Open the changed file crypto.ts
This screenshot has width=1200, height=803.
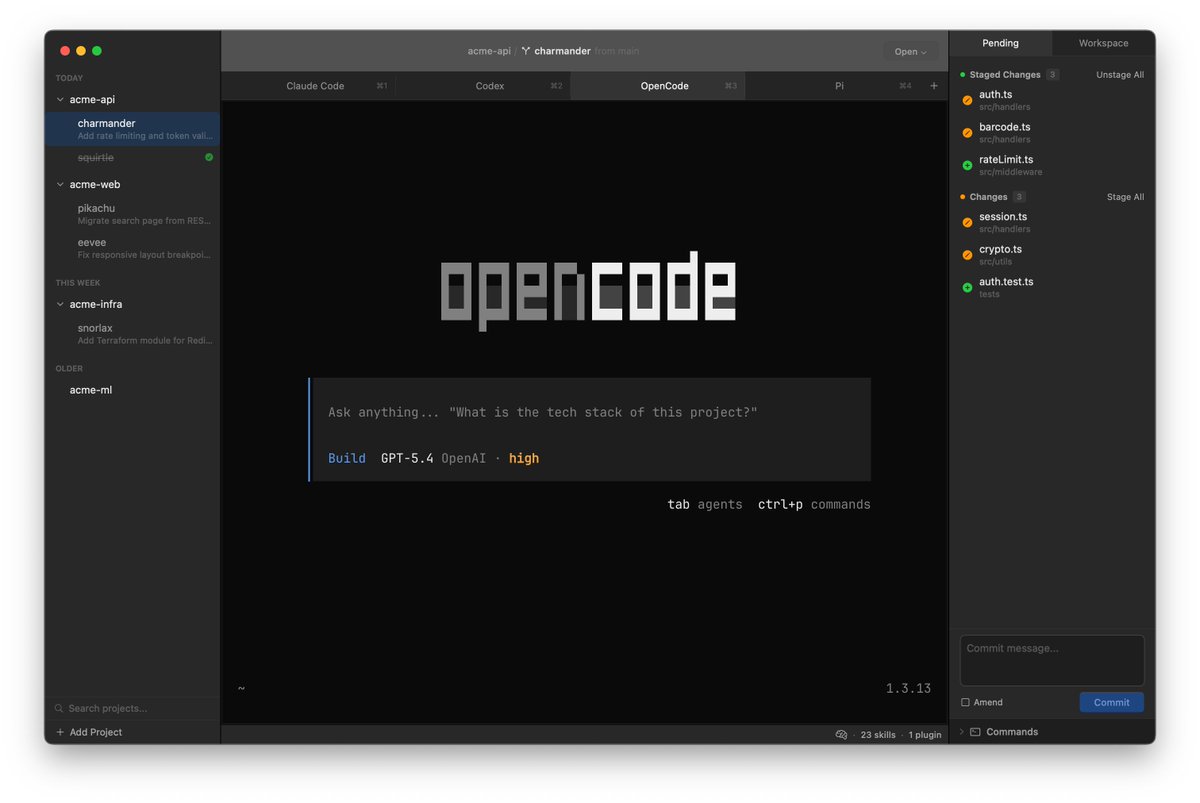[x=1052, y=255]
